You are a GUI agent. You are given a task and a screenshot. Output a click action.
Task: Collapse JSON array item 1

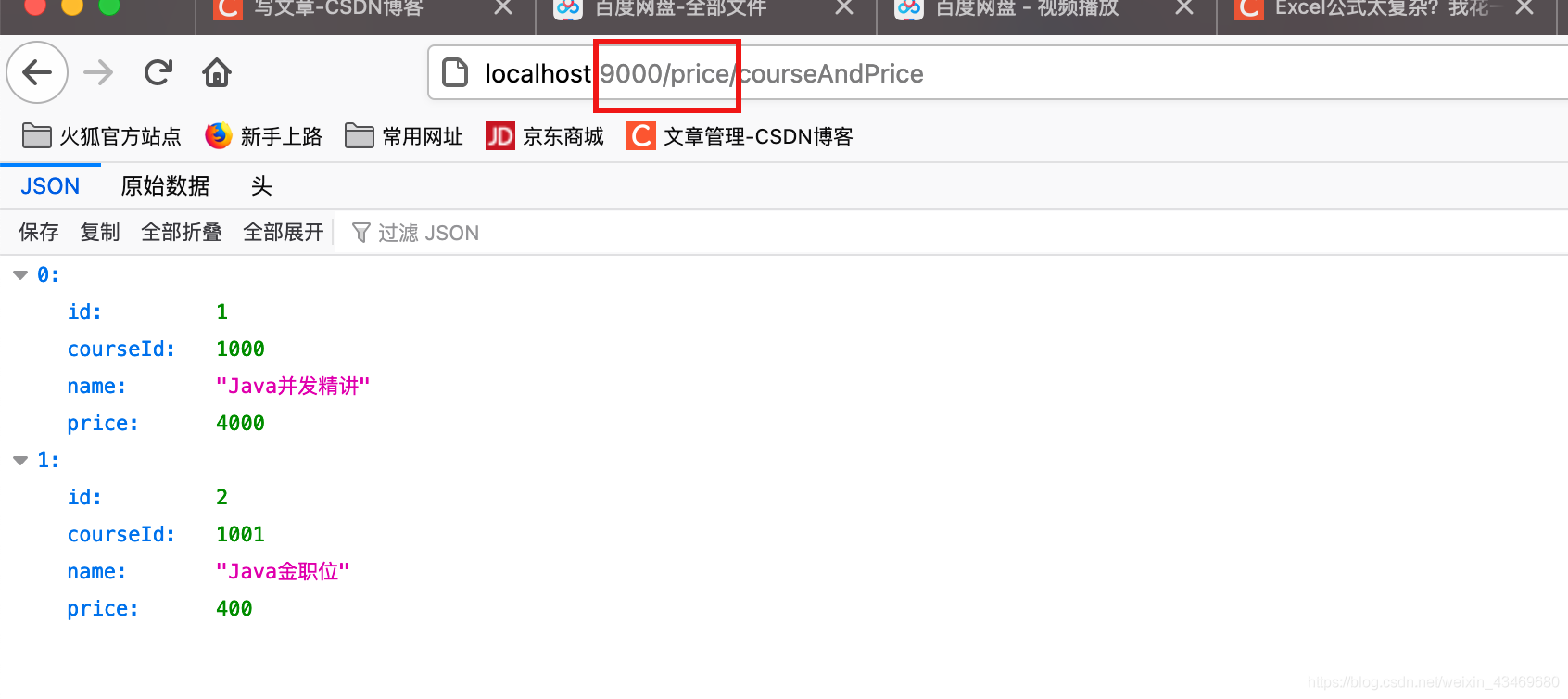20,461
